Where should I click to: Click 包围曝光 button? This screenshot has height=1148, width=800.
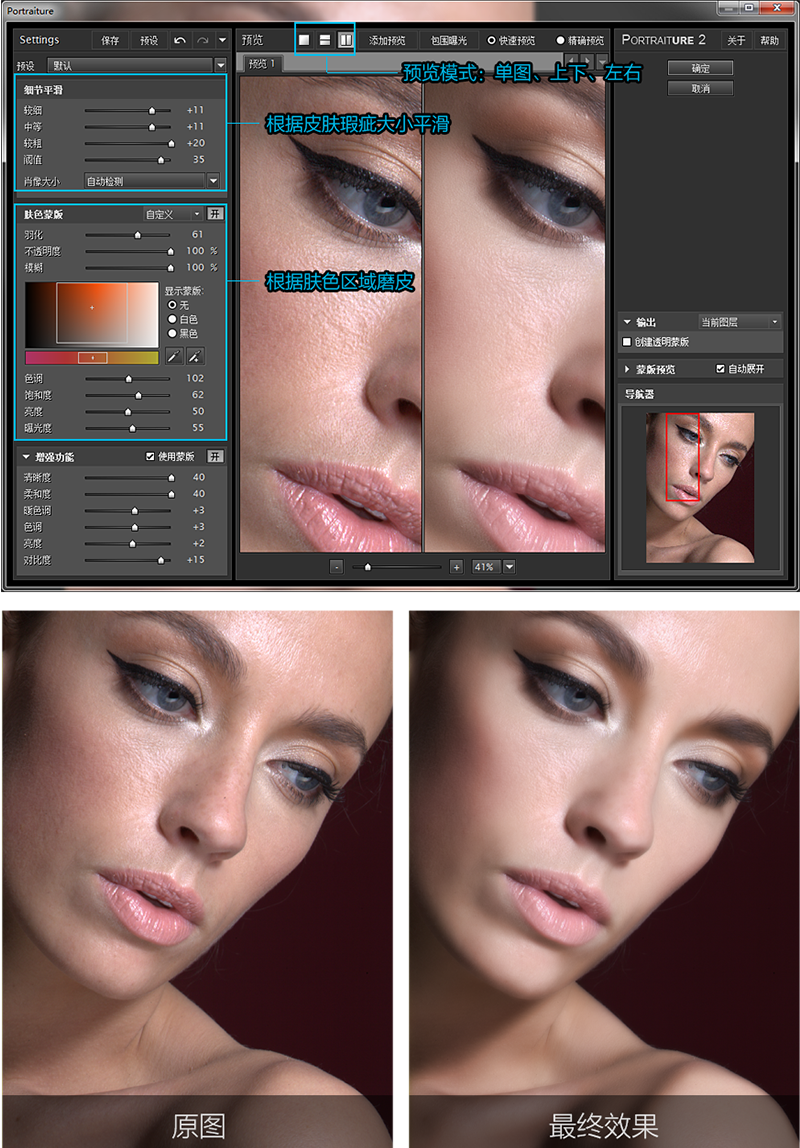pos(449,40)
